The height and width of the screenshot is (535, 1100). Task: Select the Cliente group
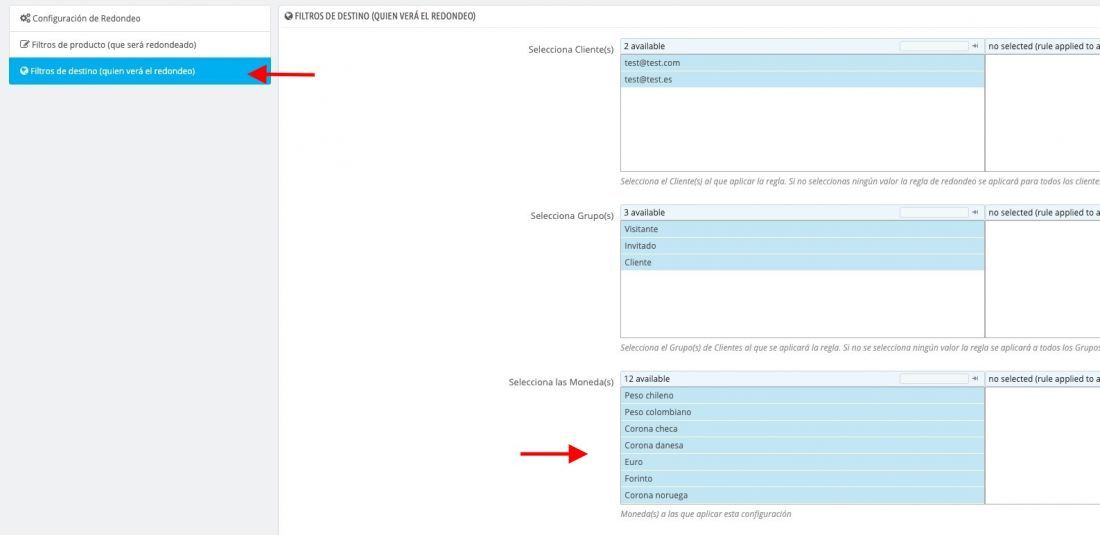point(803,262)
